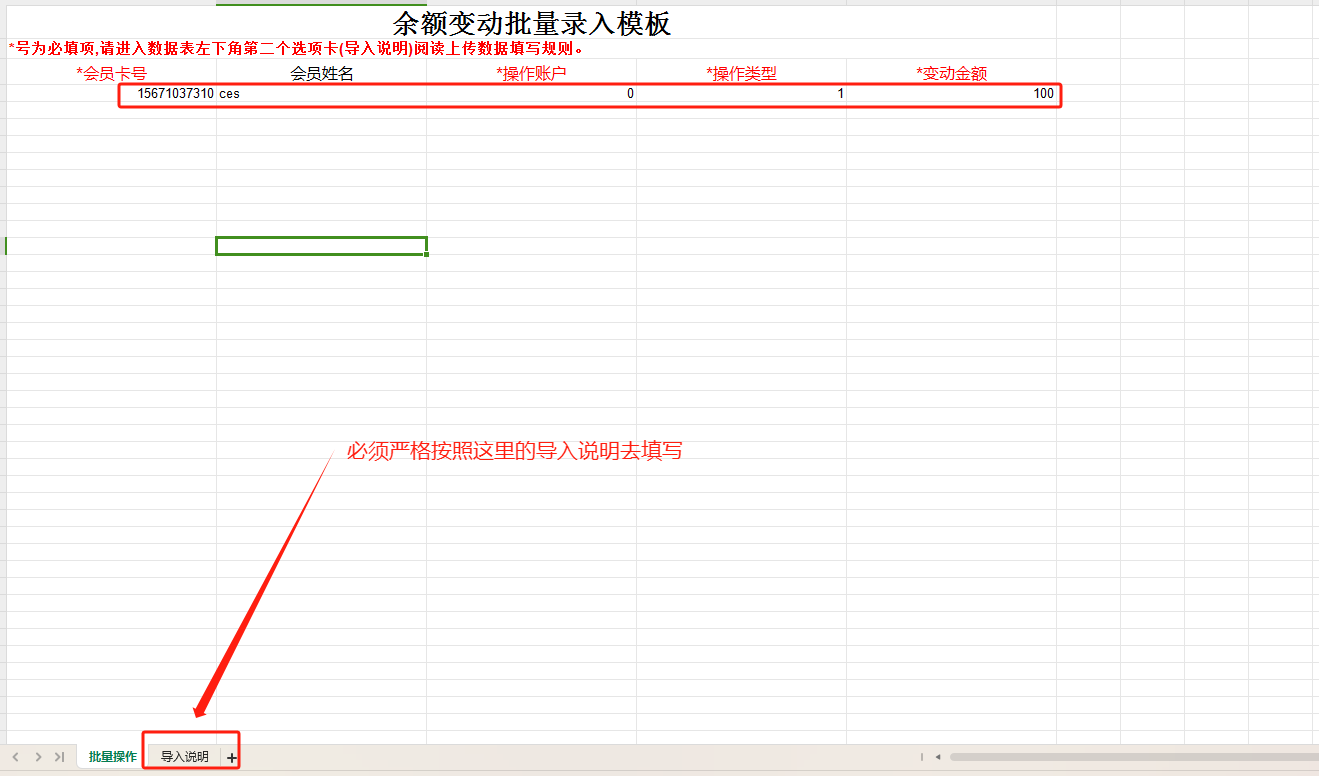This screenshot has width=1319, height=776.
Task: Select the operation account cell showing 0
Action: tap(530, 94)
